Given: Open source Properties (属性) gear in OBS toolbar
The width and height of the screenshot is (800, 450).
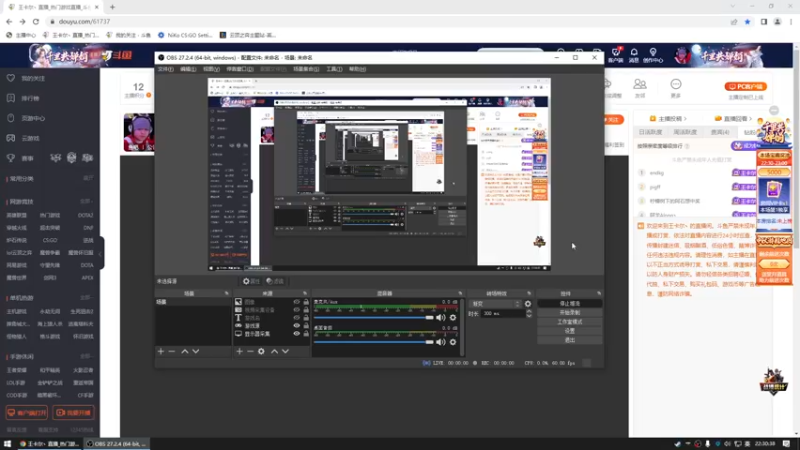Looking at the screenshot, I should pos(251,281).
